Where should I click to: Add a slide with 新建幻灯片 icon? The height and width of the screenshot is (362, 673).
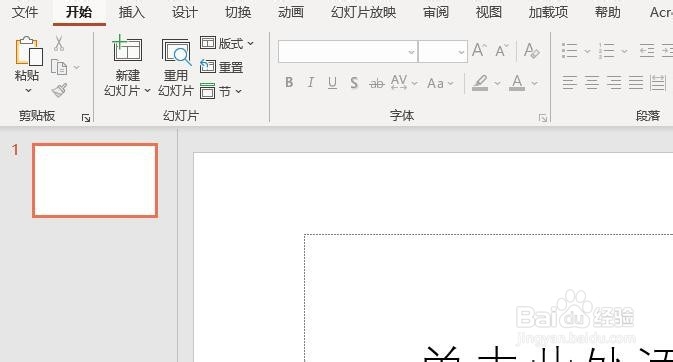pyautogui.click(x=127, y=48)
